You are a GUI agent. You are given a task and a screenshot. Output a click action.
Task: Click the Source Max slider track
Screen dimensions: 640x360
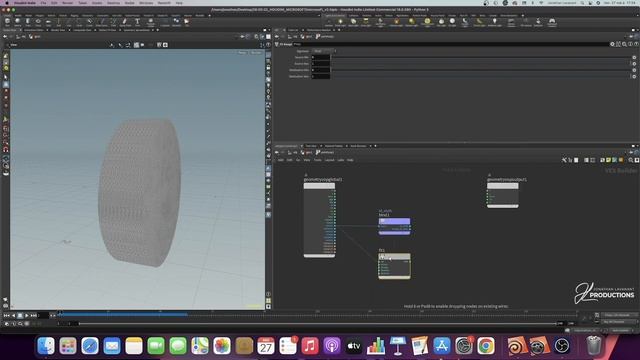coord(480,64)
